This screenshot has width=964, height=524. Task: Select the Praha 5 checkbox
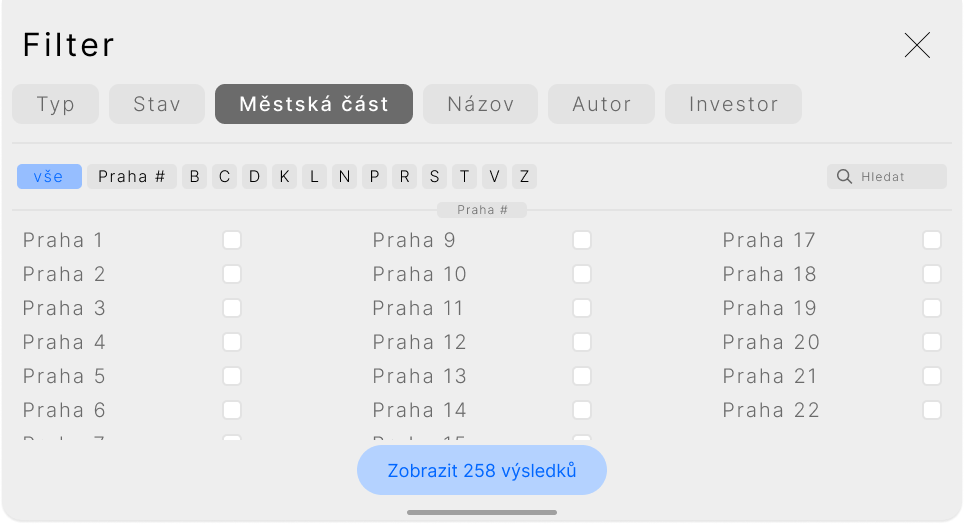pyautogui.click(x=232, y=376)
